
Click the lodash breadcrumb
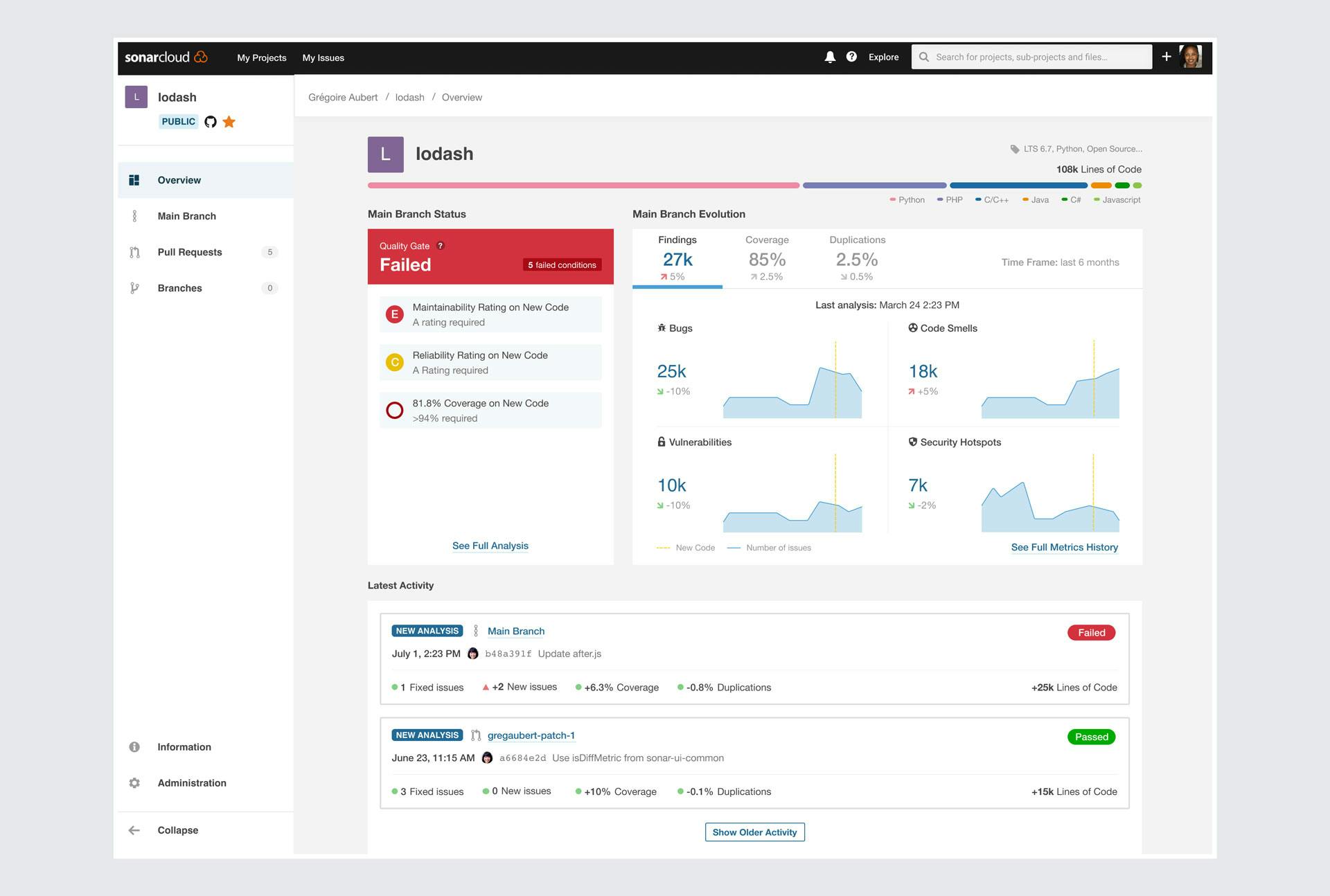point(410,98)
